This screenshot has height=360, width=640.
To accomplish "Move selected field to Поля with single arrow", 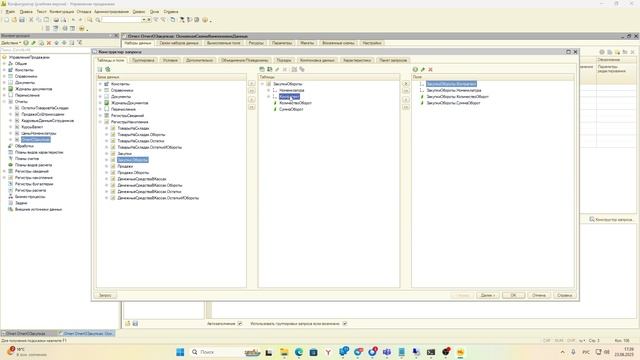I will point(406,83).
